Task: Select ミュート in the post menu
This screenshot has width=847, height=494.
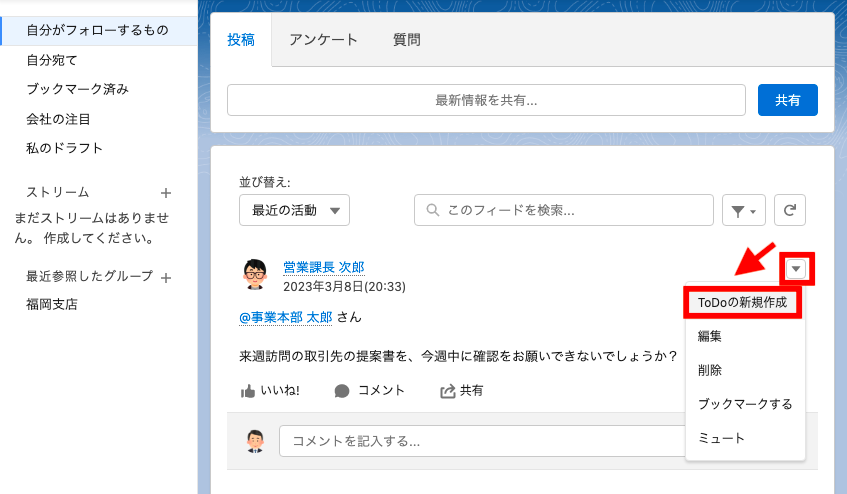Action: [x=721, y=438]
